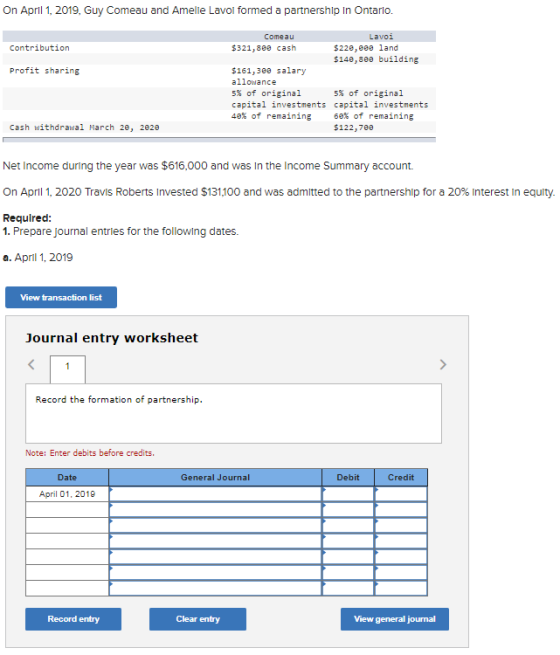Image resolution: width=560 pixels, height=655 pixels.
Task: Click the fourth row General Journal cell
Action: coord(215,541)
